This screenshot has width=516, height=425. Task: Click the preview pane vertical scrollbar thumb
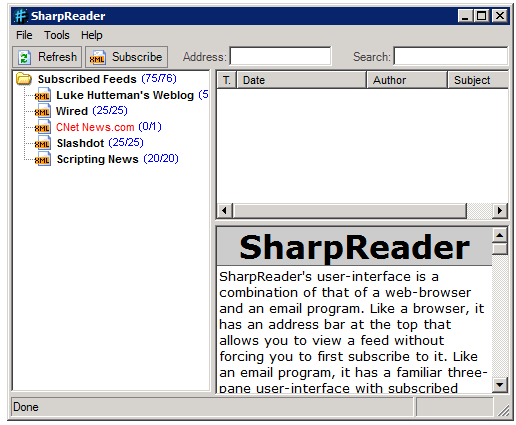point(499,249)
